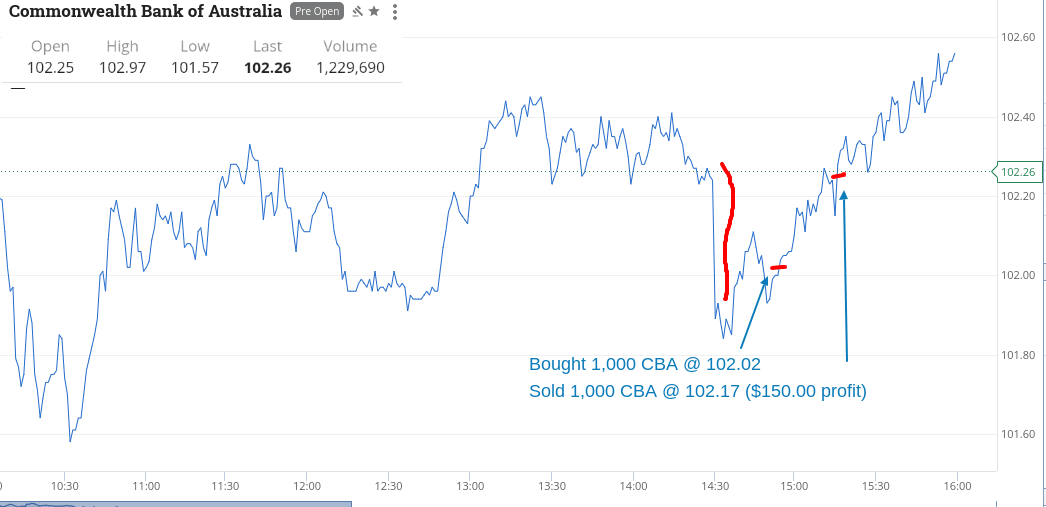
Task: Click the High value 102.97
Action: click(123, 68)
